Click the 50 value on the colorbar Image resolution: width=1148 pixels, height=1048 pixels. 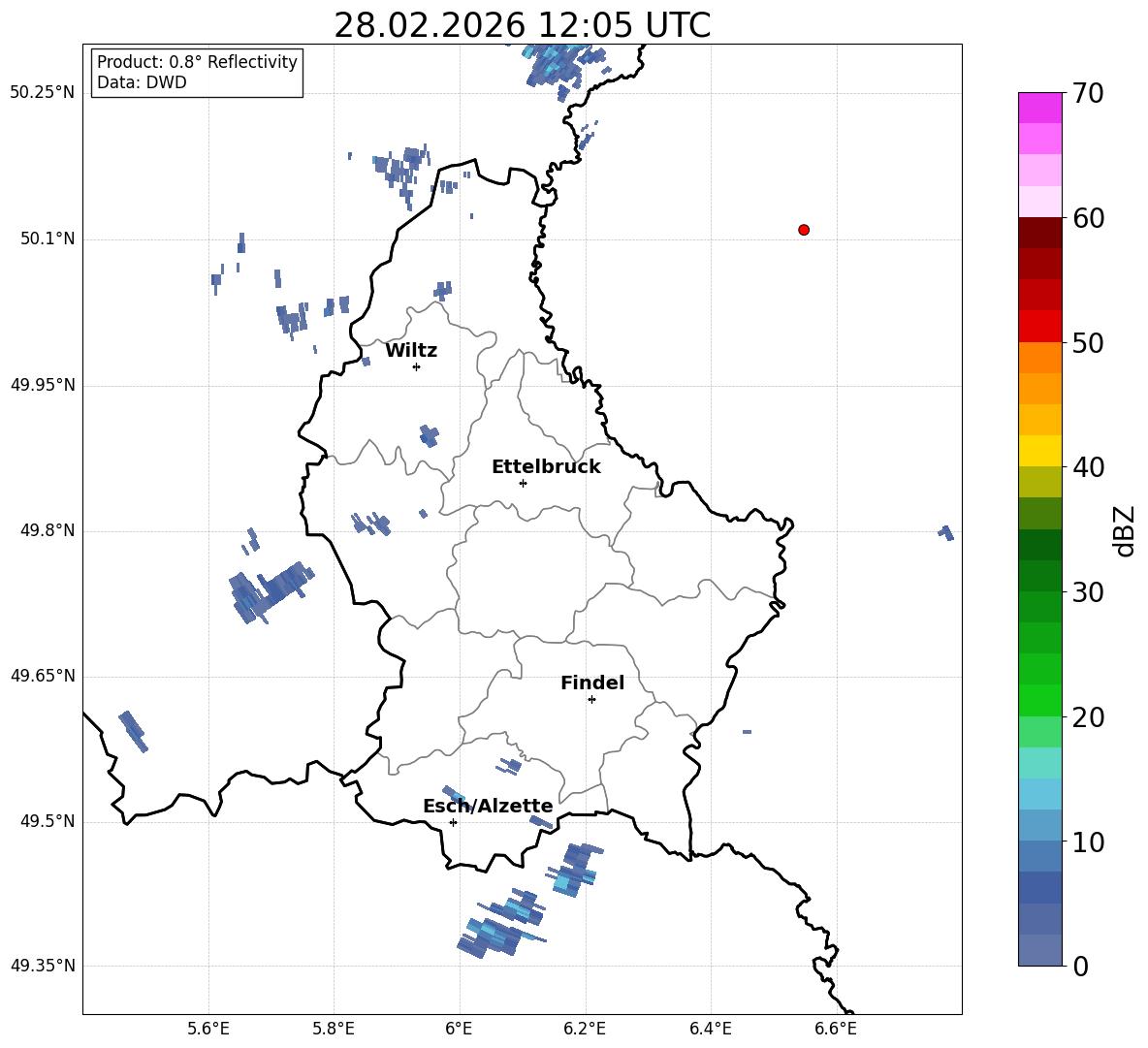[1087, 343]
